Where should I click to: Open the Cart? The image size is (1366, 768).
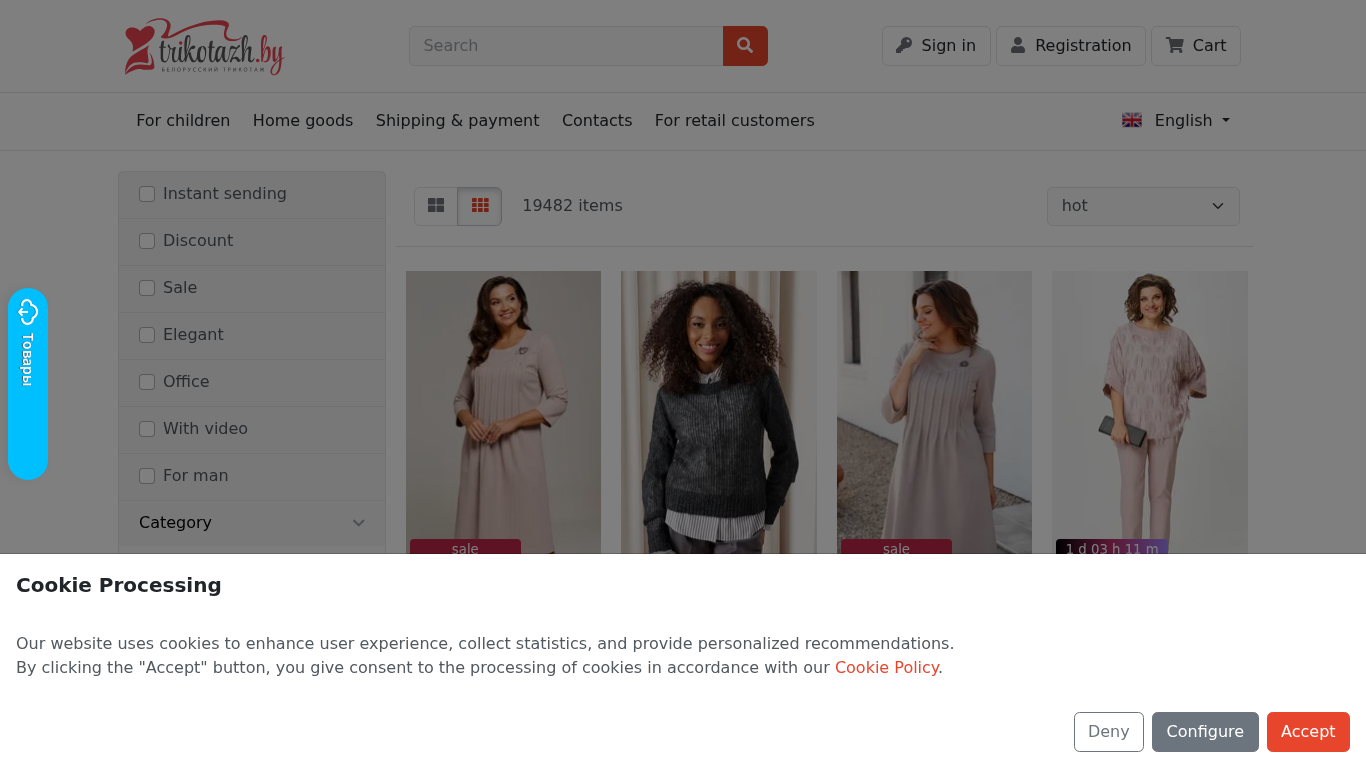[1196, 46]
